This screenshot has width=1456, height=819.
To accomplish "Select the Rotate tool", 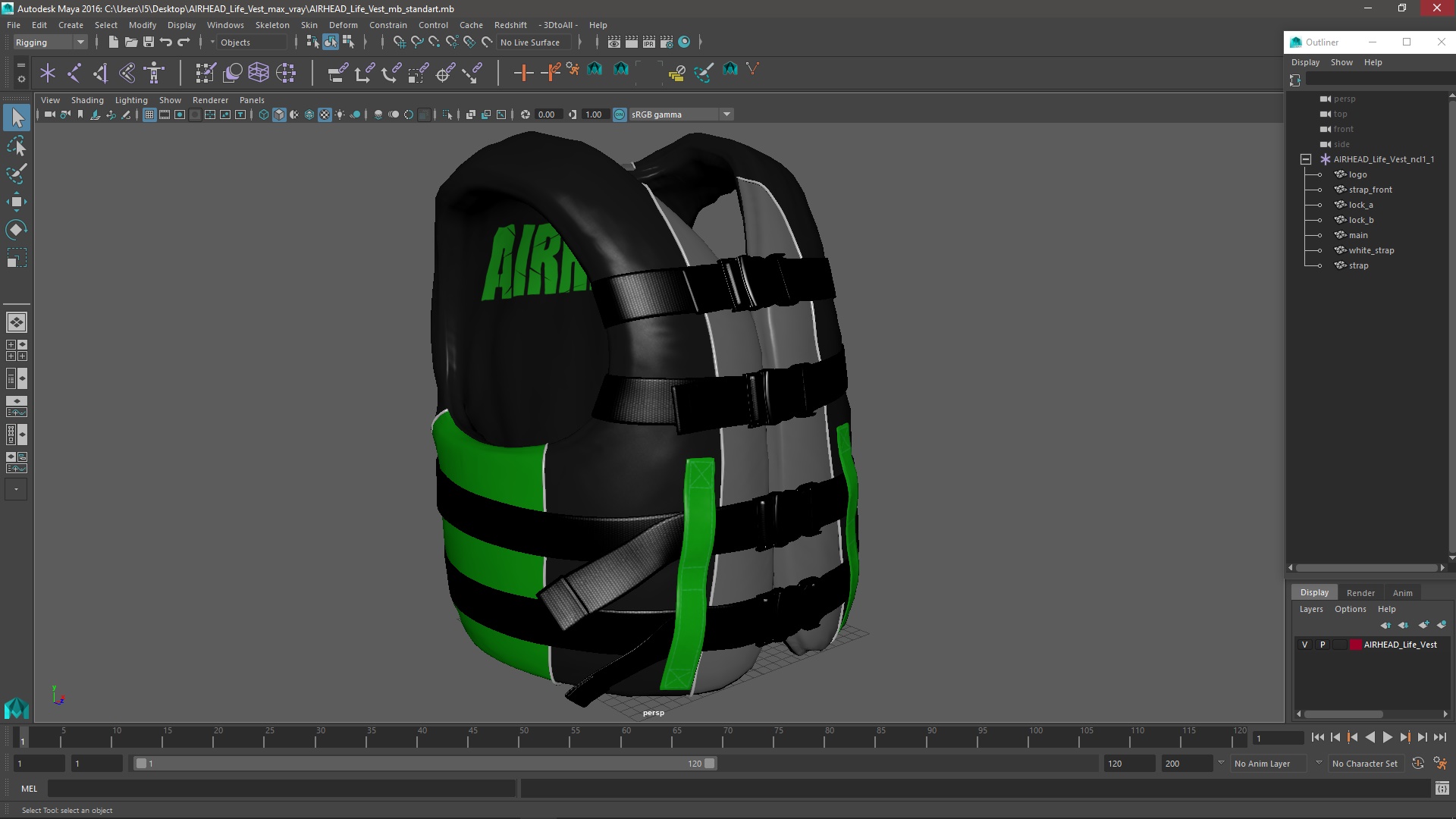I will 17,230.
